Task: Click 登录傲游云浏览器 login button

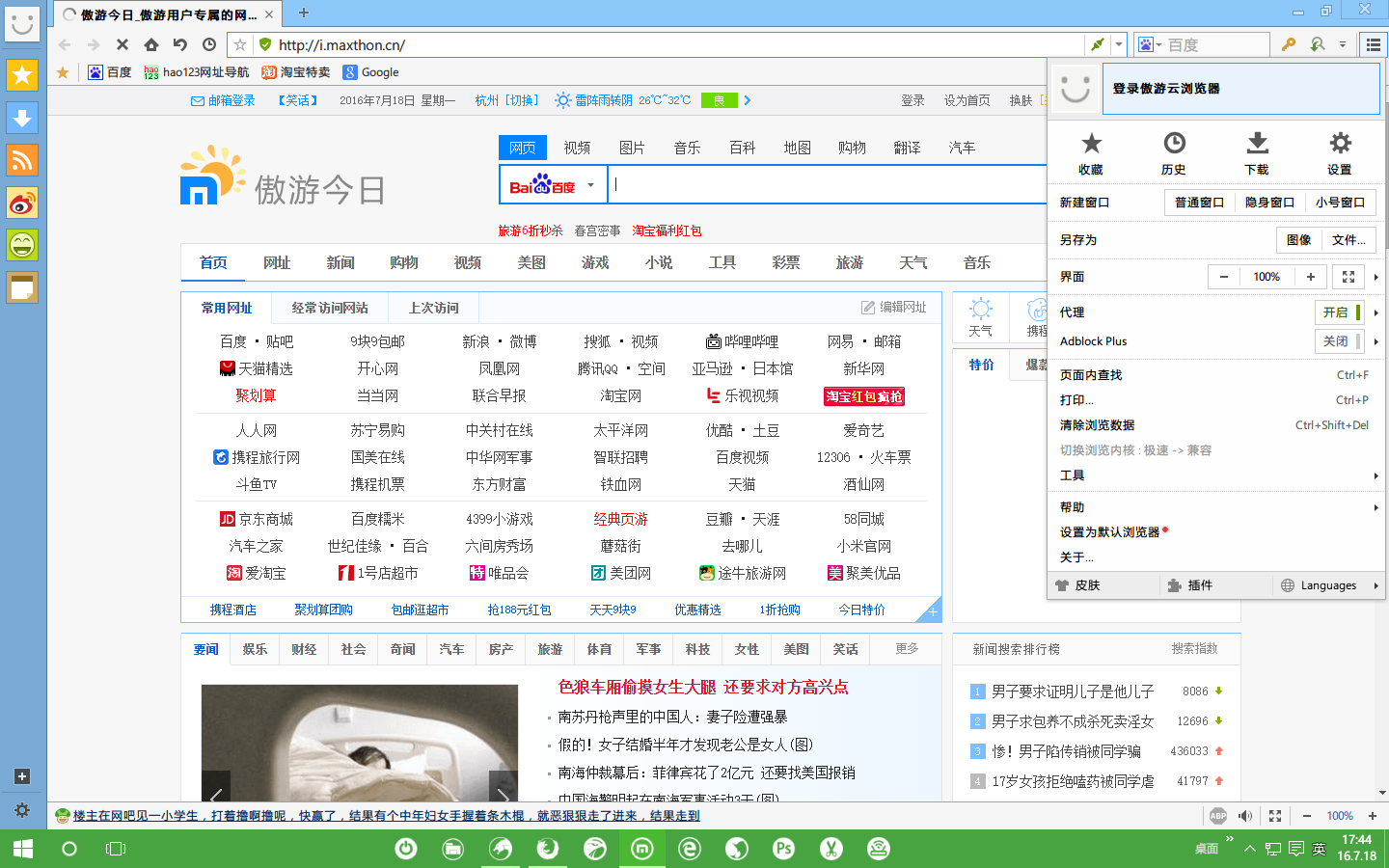Action: tap(1240, 89)
